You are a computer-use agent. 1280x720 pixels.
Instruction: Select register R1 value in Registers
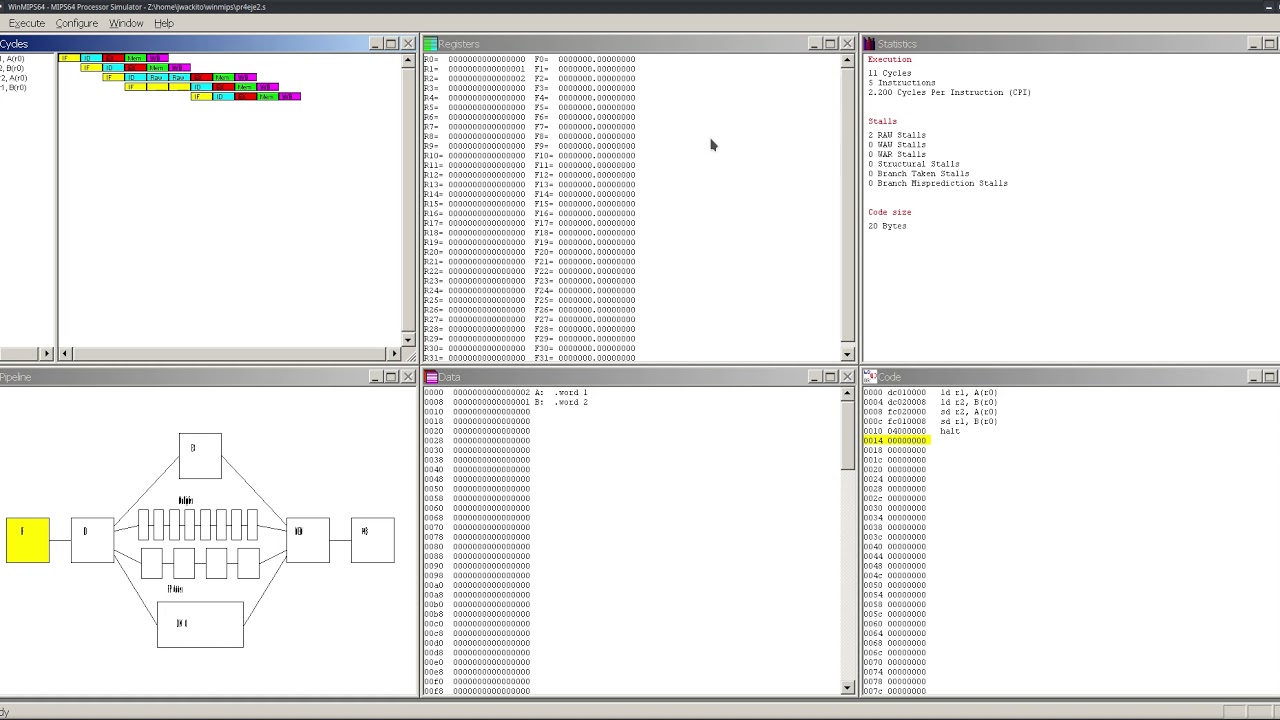(486, 69)
